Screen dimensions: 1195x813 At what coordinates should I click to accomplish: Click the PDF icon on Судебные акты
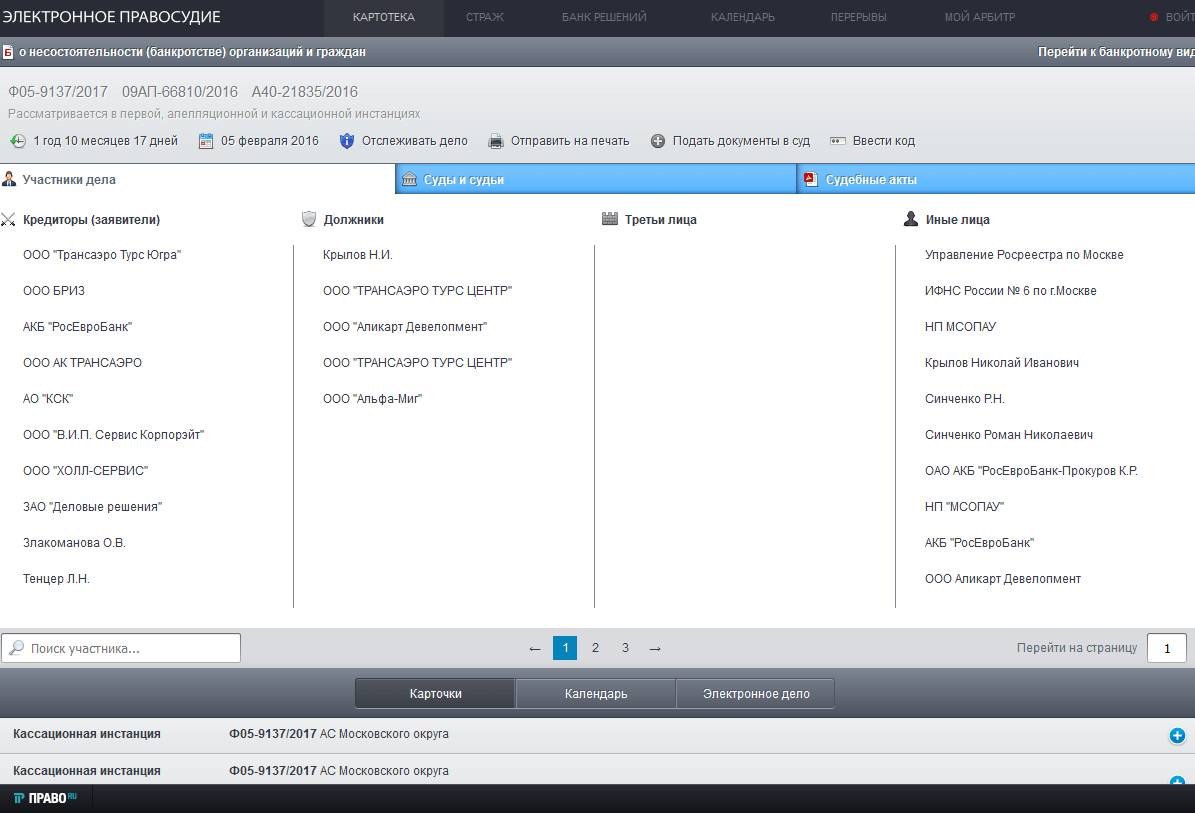point(811,179)
